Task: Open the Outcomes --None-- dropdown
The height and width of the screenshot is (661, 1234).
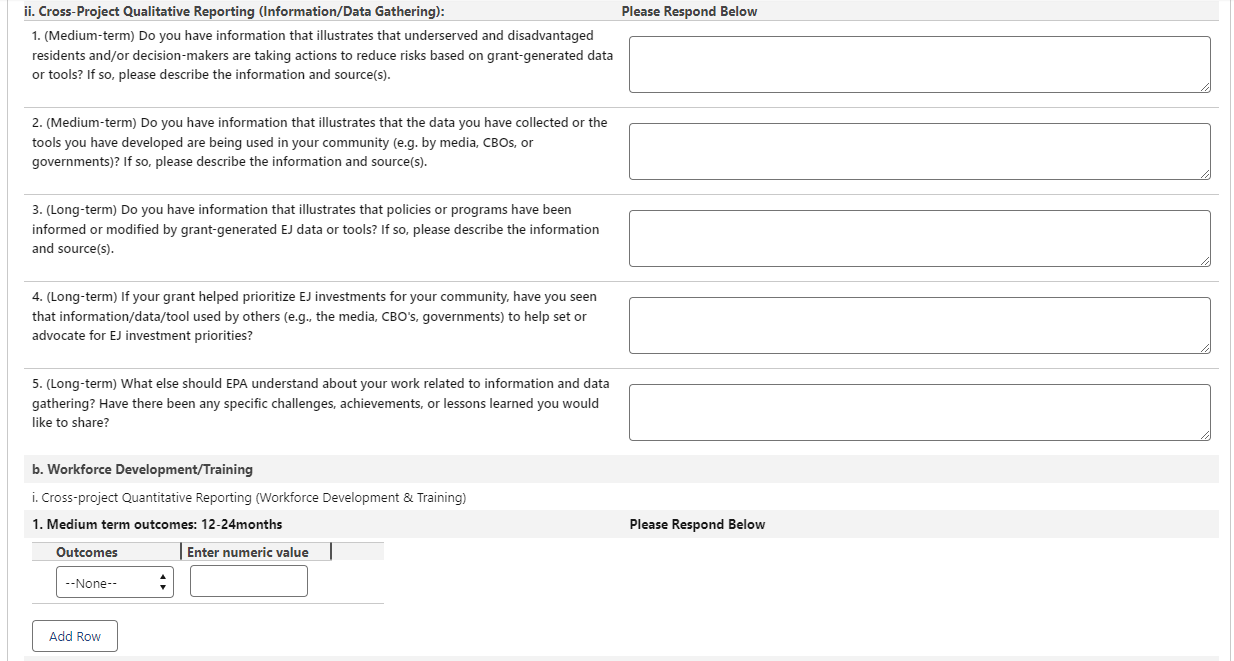Action: pos(115,583)
